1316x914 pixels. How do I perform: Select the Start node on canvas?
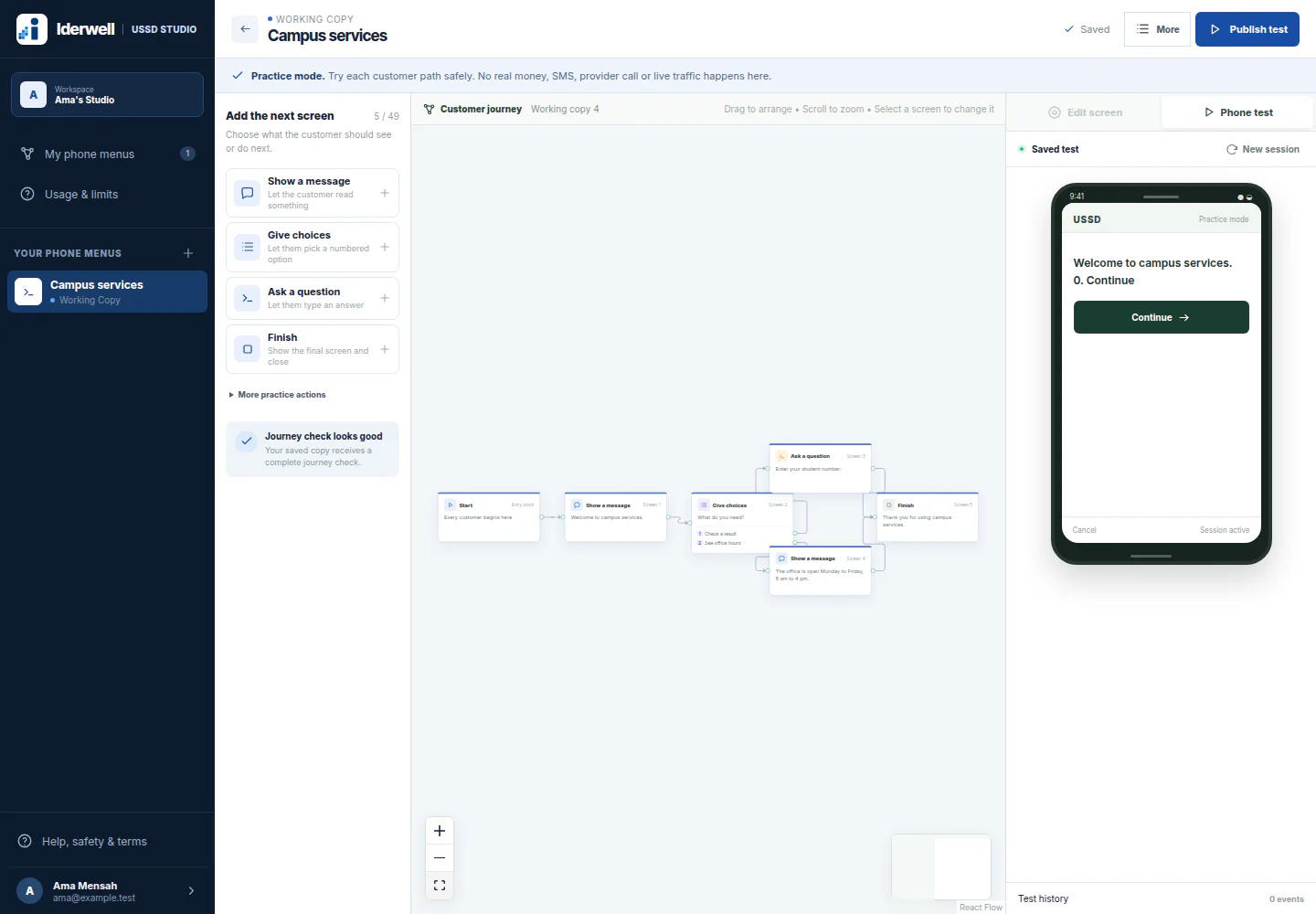(489, 517)
